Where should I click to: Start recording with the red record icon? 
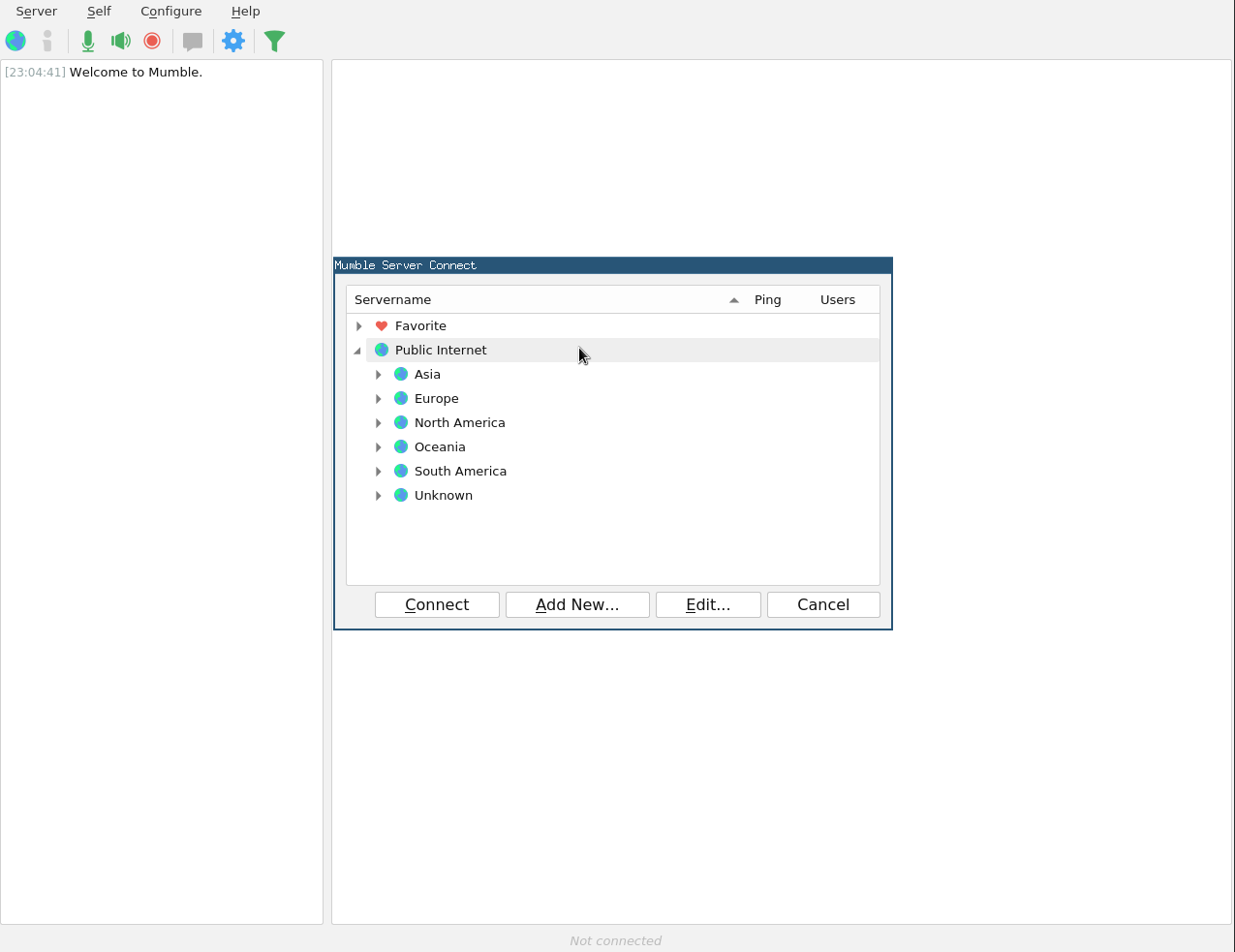tap(152, 41)
